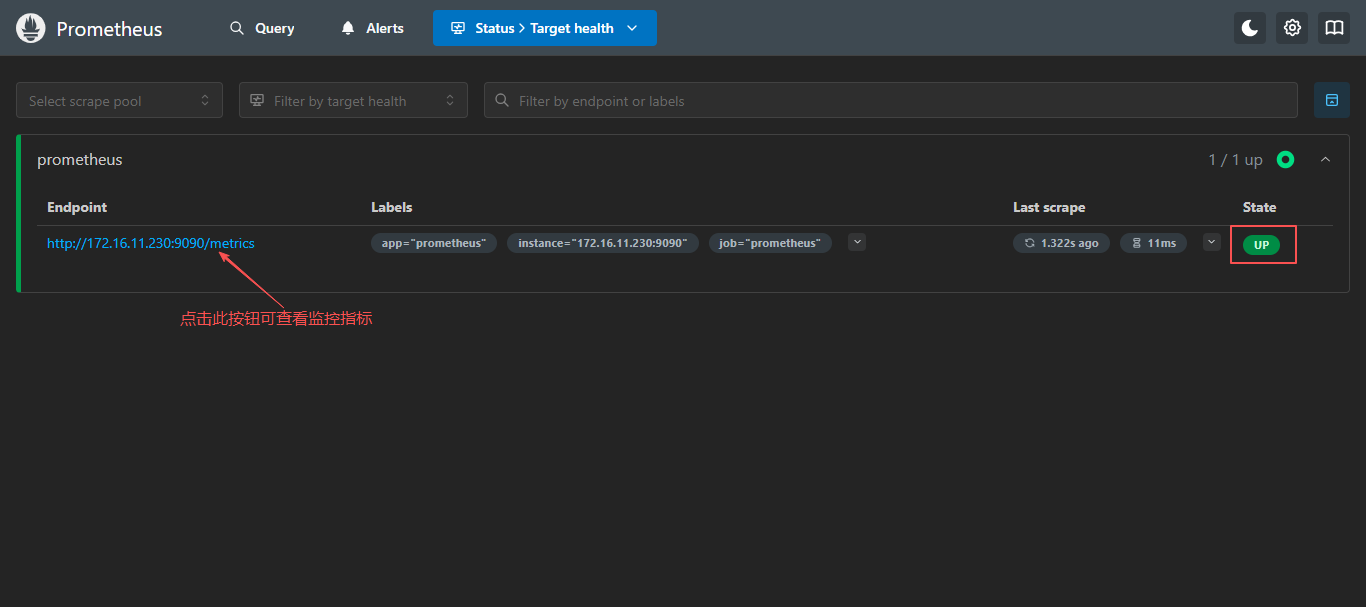Click the State column header
The height and width of the screenshot is (607, 1366).
click(1260, 207)
